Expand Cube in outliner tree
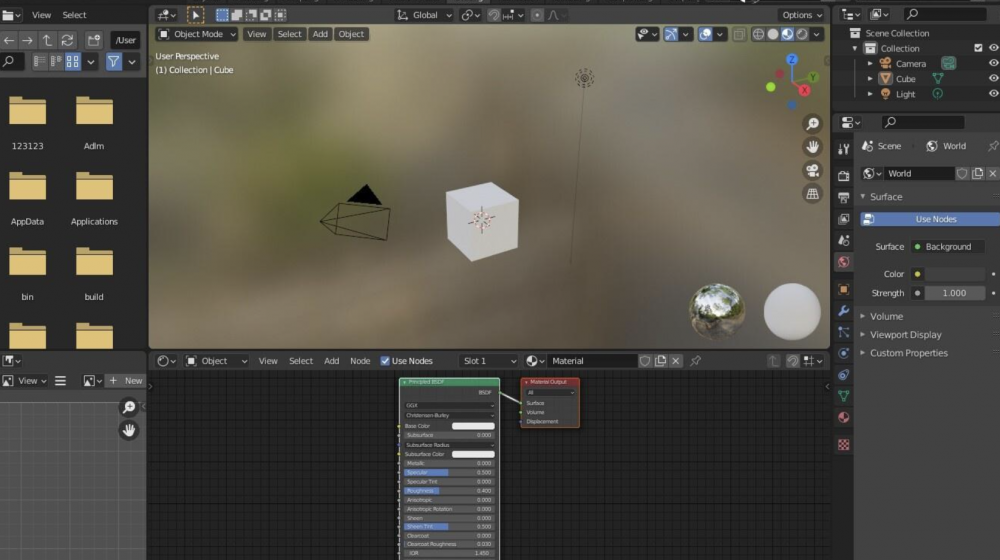 (x=870, y=78)
